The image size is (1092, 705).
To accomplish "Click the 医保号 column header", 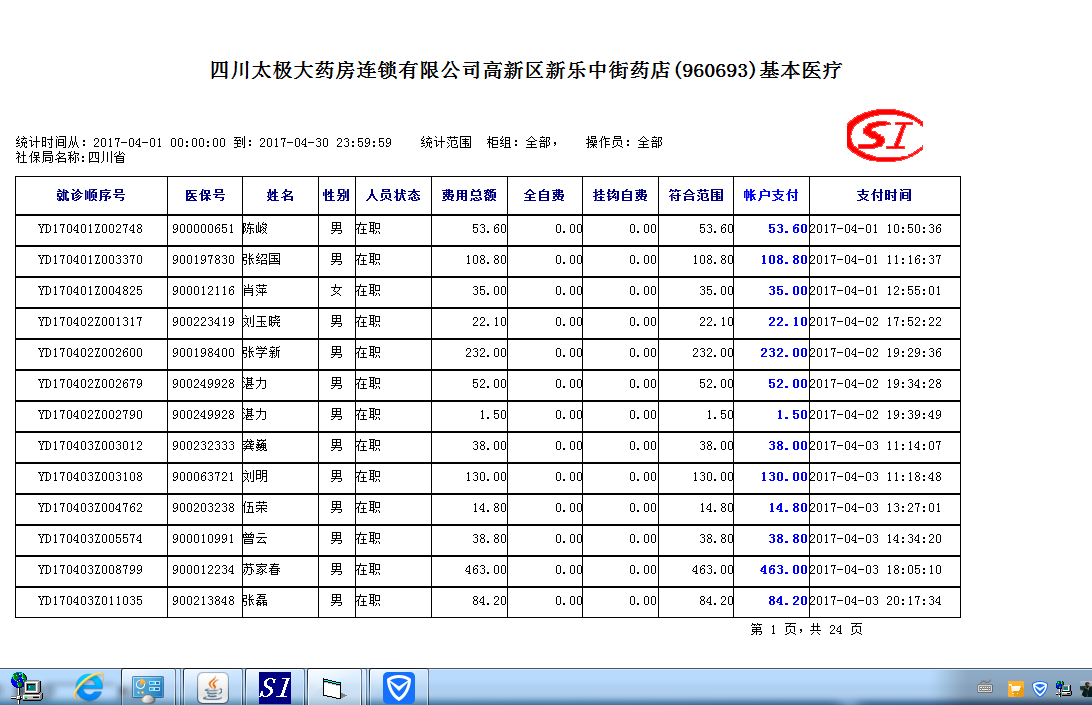I will (x=205, y=196).
